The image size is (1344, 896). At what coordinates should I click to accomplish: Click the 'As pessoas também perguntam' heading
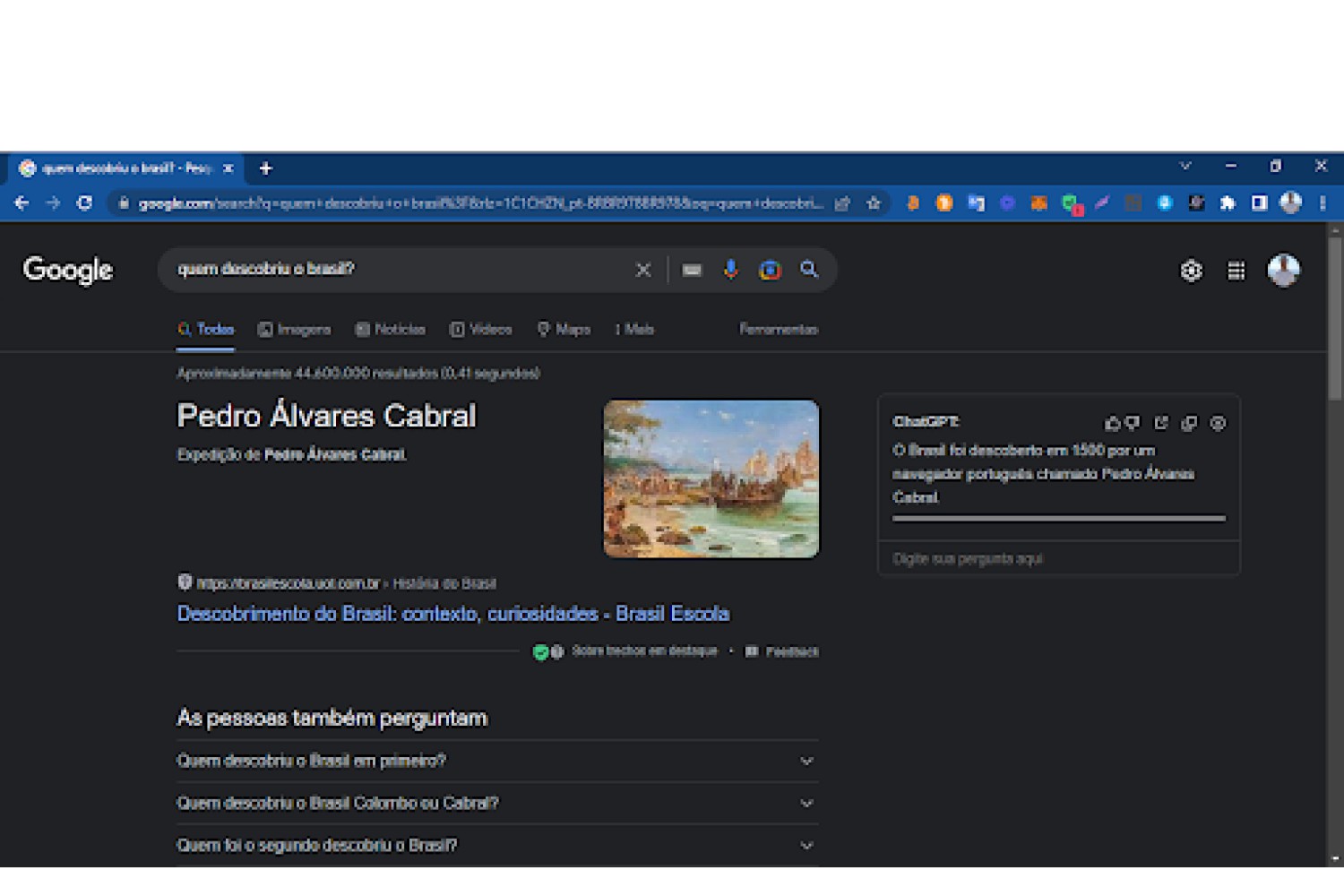click(332, 718)
